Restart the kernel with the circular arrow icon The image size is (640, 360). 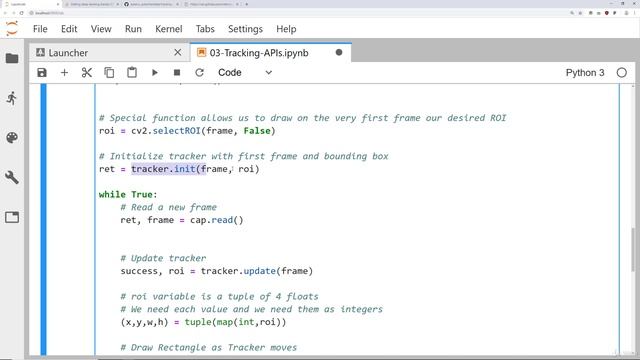click(199, 73)
